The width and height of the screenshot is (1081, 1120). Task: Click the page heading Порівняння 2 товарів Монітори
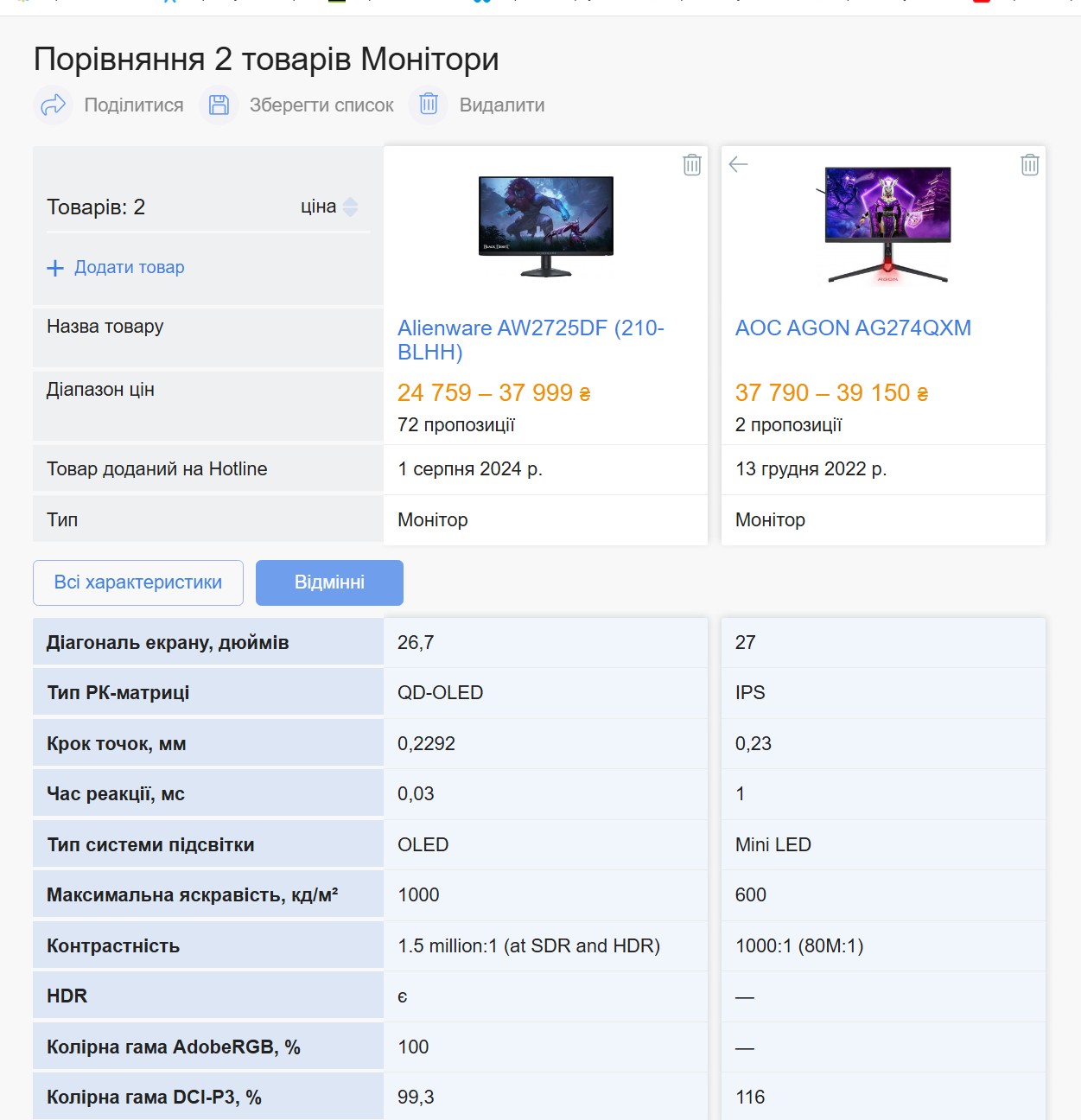tap(266, 60)
